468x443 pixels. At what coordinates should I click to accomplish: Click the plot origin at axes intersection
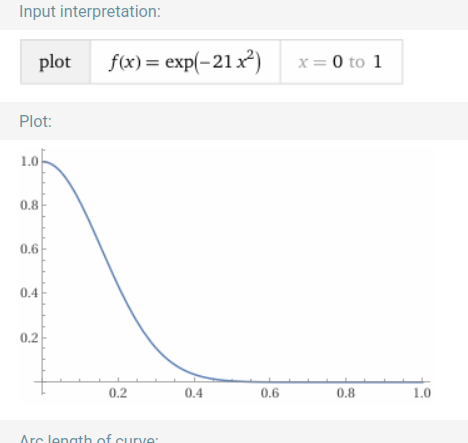tap(42, 381)
